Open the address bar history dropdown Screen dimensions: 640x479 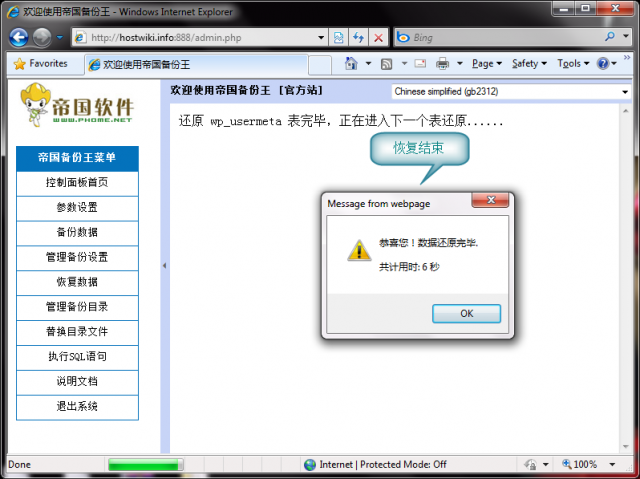point(321,37)
